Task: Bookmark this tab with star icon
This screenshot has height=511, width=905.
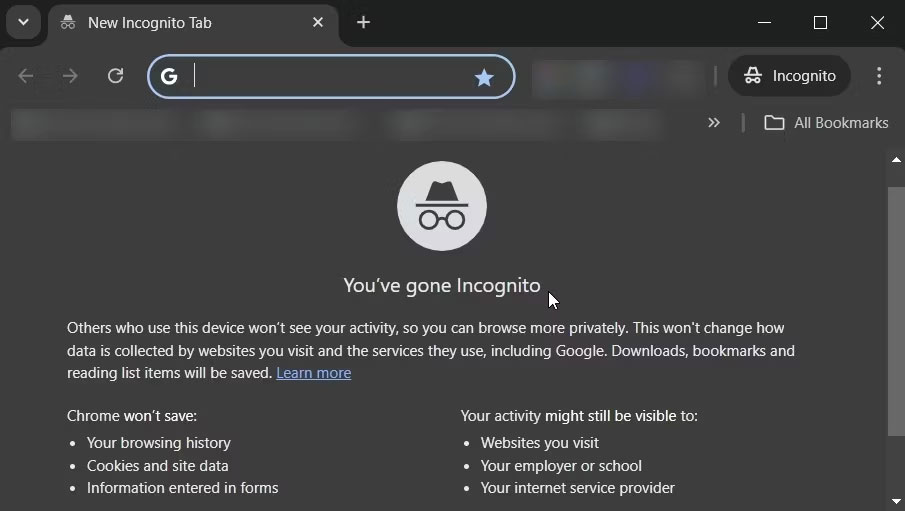Action: coord(484,77)
